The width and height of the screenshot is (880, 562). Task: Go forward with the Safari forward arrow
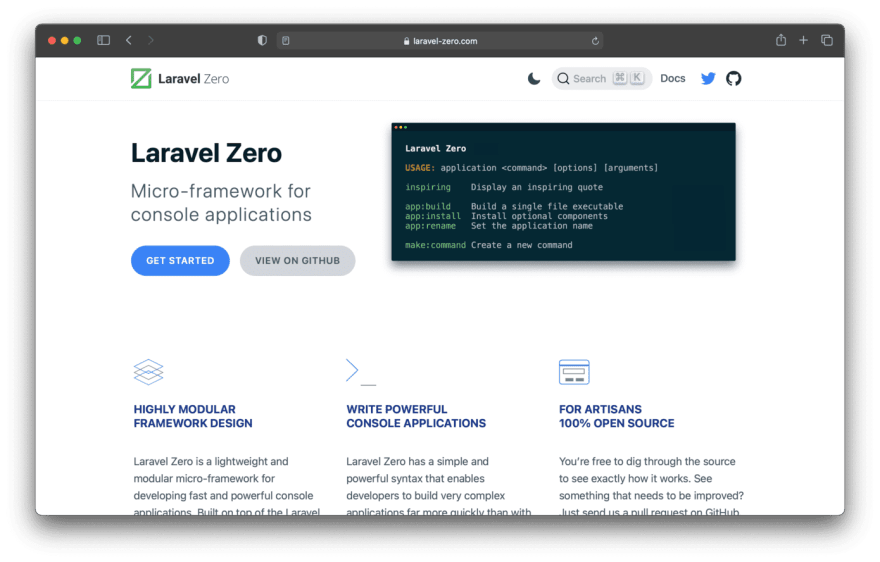tap(150, 40)
